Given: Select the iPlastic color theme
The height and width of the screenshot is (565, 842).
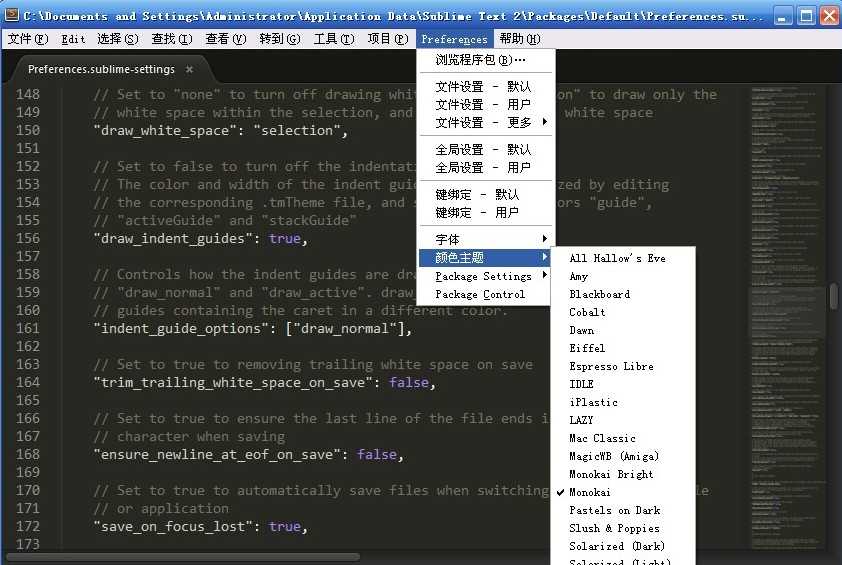Looking at the screenshot, I should pos(623,402).
